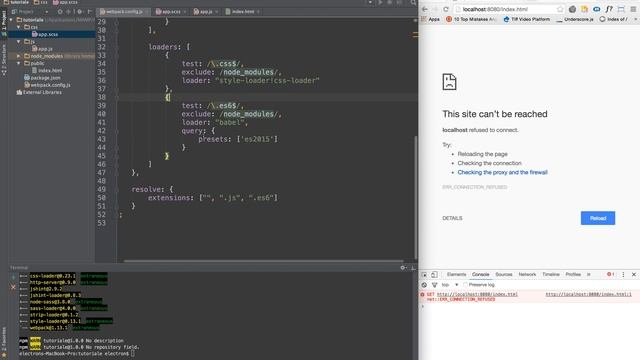640x360 pixels.
Task: Click the browser back arrow
Action: tap(425, 9)
